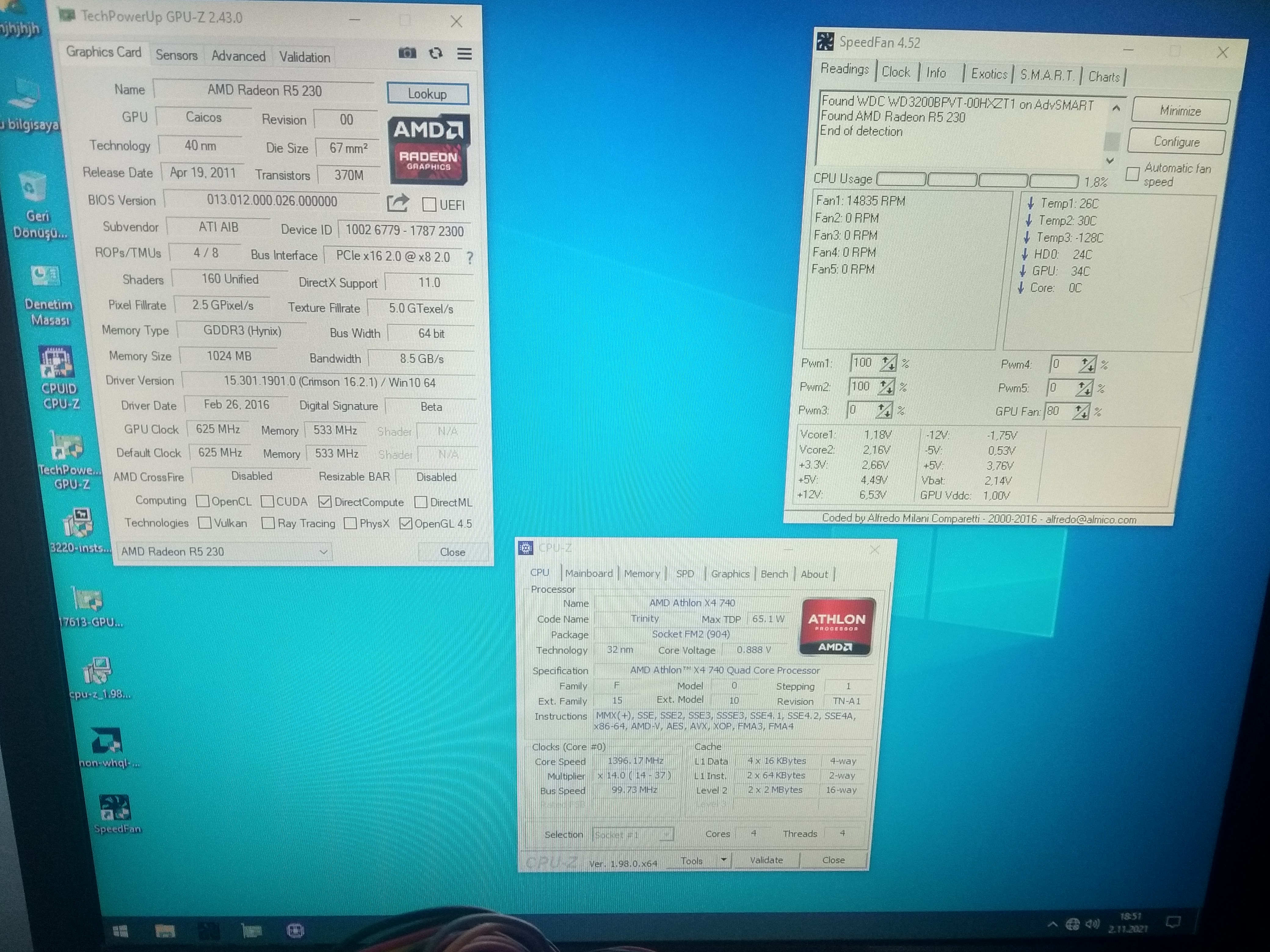Click the Configure button in SpeedFan
1270x952 pixels.
pyautogui.click(x=1176, y=142)
